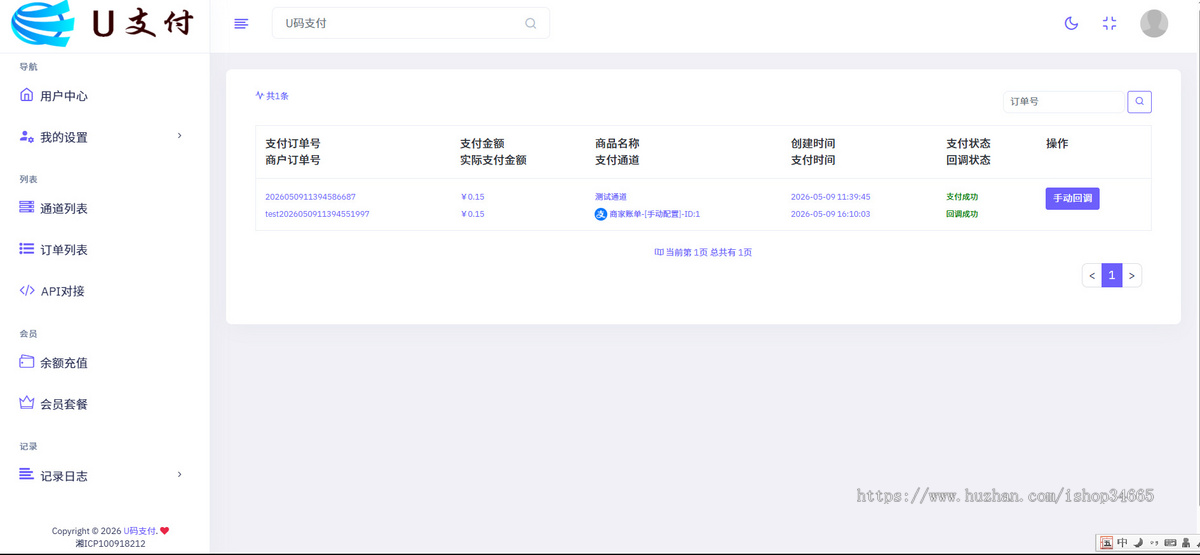Click the 五 input method icon in the IME bar
This screenshot has width=1200, height=555.
(x=1106, y=543)
